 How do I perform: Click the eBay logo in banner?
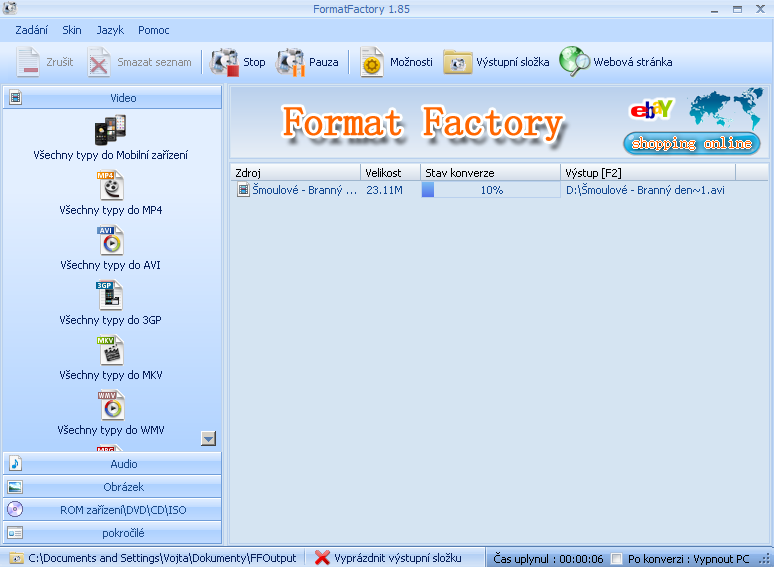[651, 110]
